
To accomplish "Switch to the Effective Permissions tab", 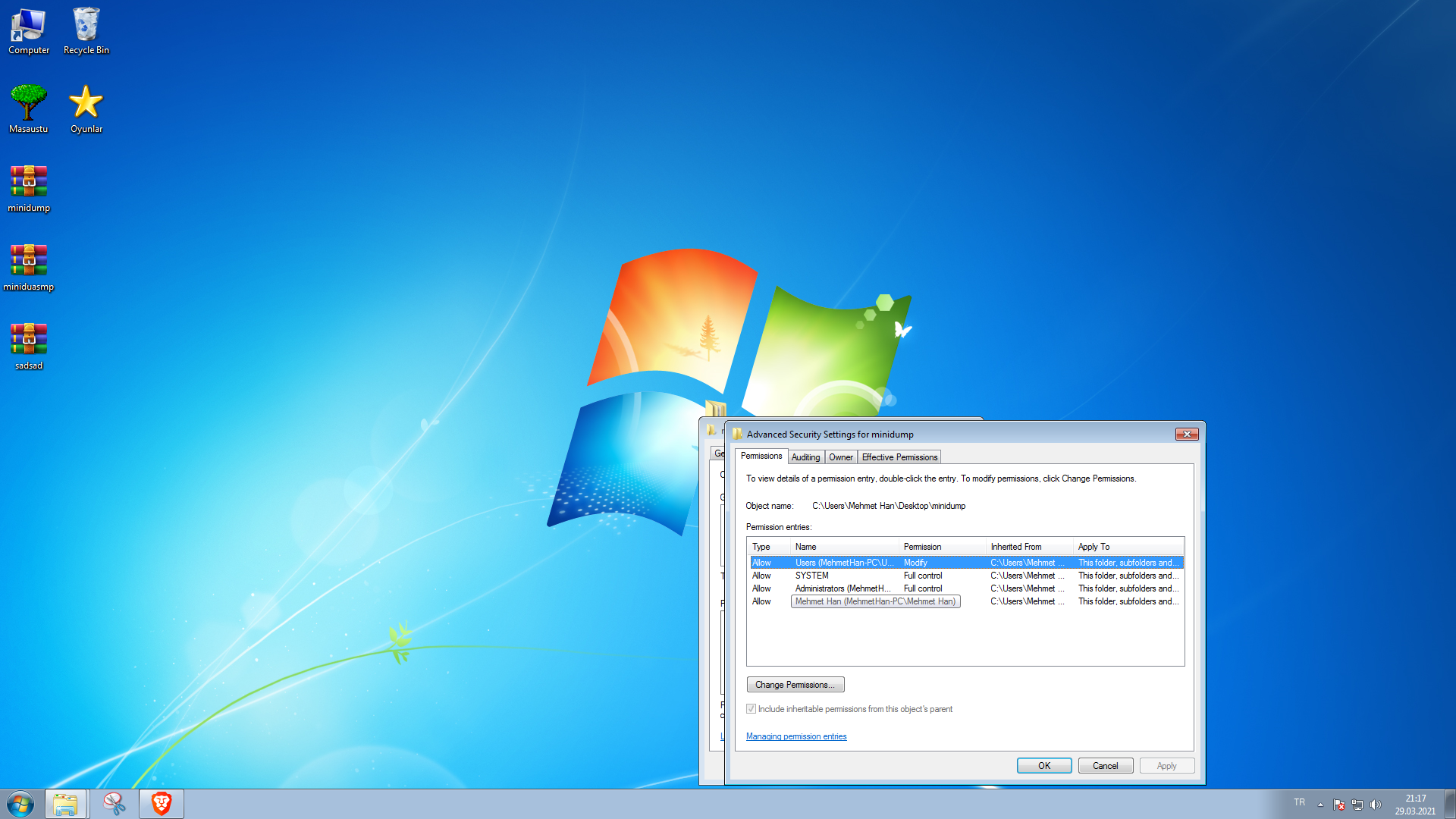I will tap(899, 457).
